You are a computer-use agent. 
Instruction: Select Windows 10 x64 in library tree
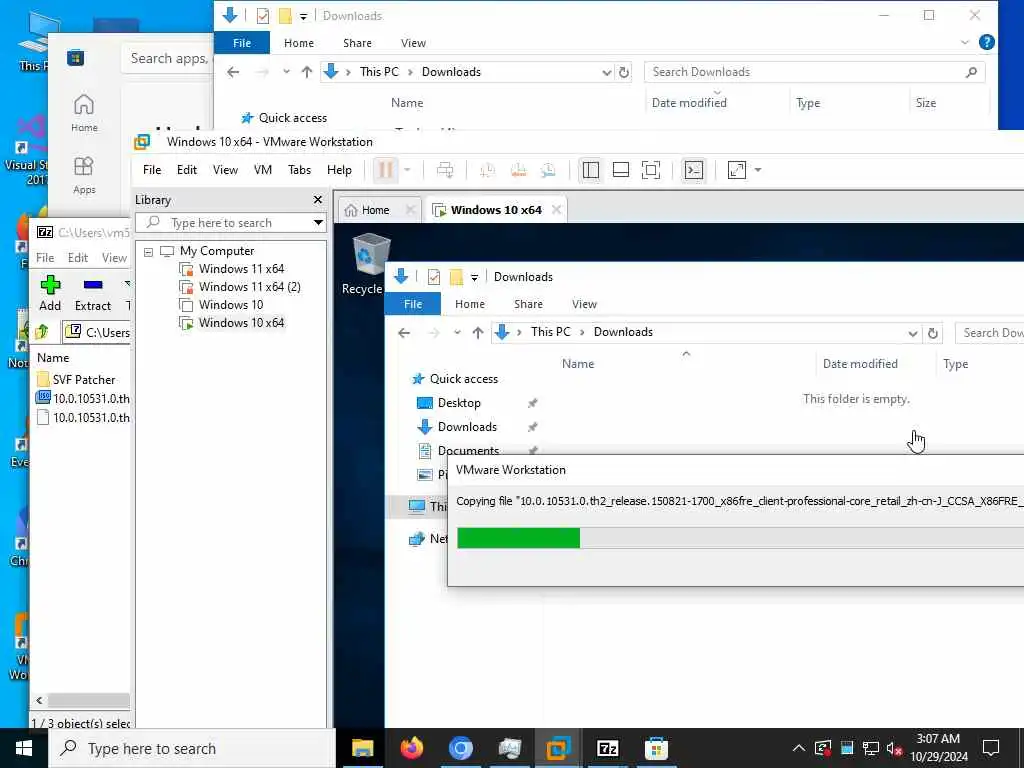click(241, 323)
